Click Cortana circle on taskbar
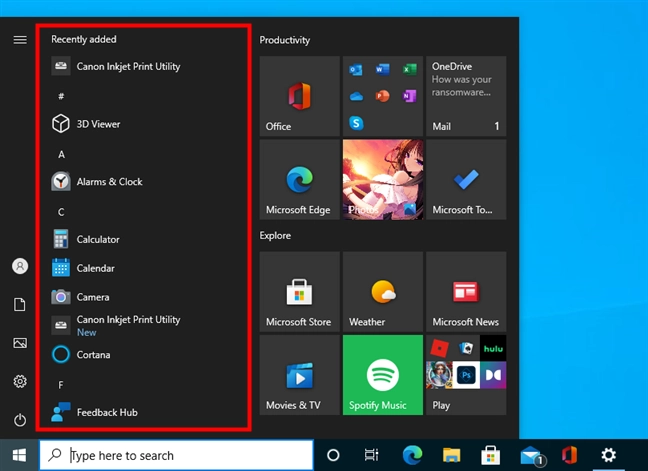Screen dimensions: 648x471 (x=333, y=455)
